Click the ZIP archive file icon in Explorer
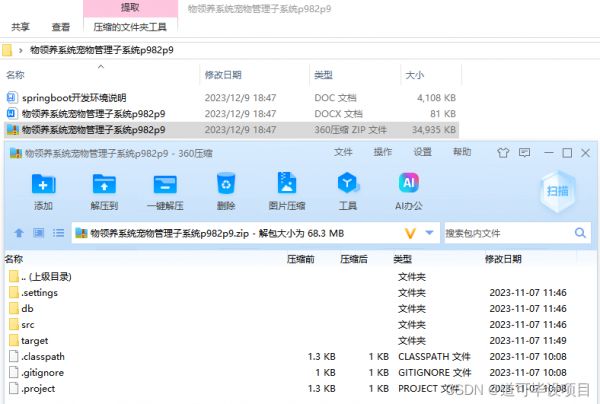 click(x=12, y=130)
